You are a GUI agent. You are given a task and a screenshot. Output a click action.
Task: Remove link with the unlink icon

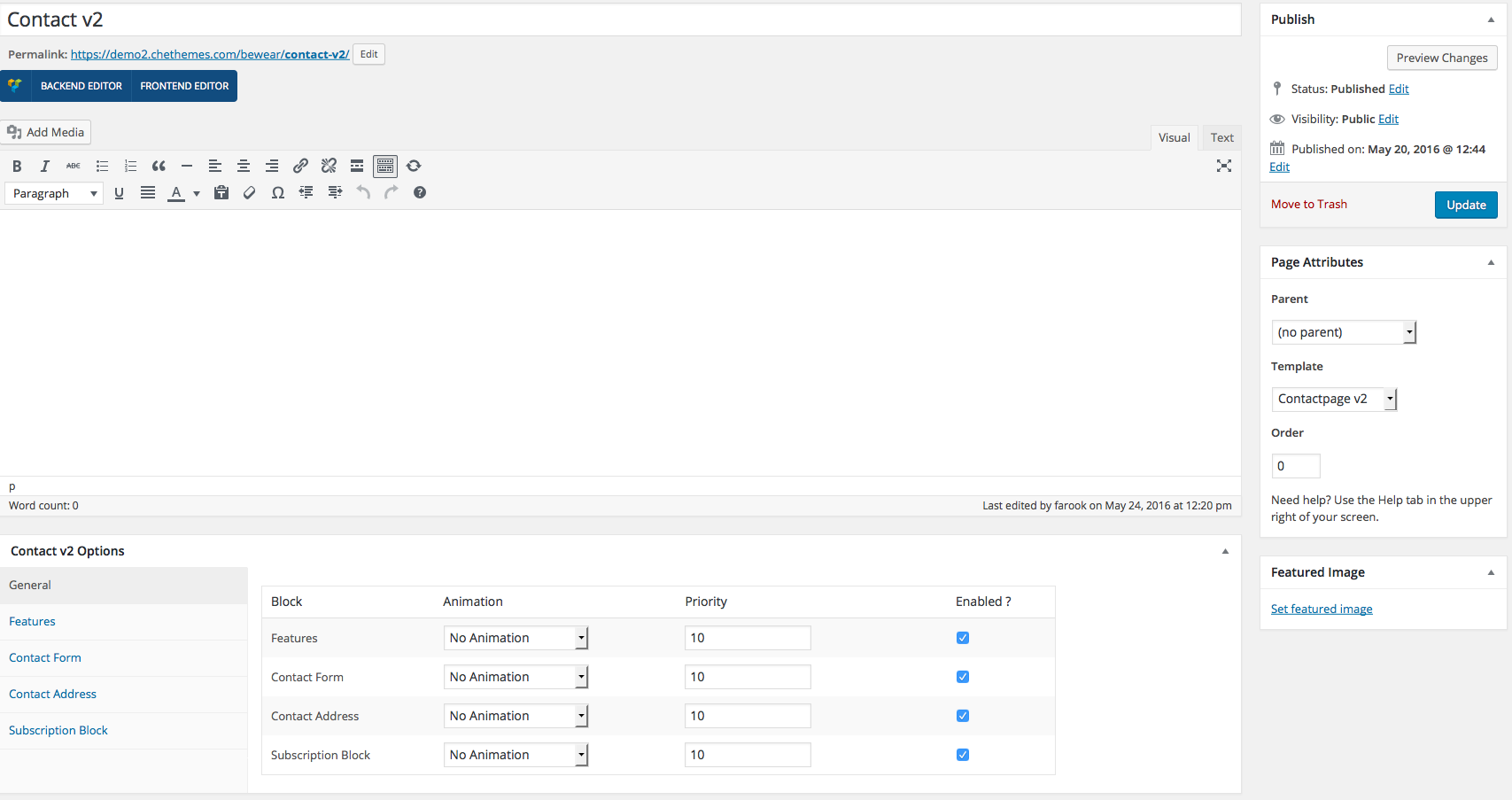point(329,166)
